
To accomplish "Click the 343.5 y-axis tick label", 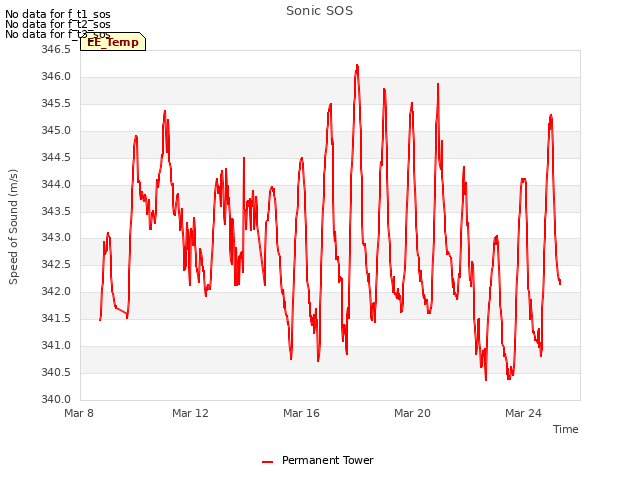I will 56,211.
